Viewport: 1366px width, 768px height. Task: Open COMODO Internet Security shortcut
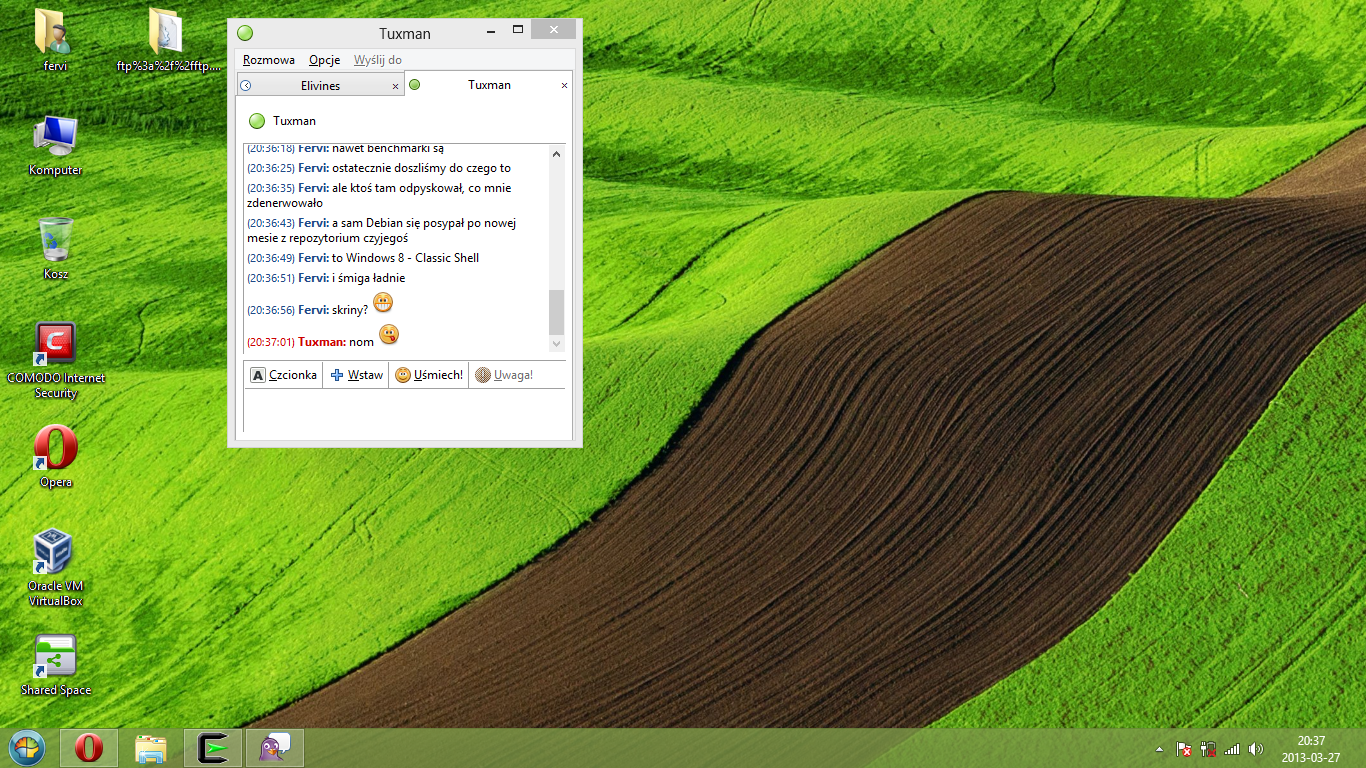coord(55,345)
